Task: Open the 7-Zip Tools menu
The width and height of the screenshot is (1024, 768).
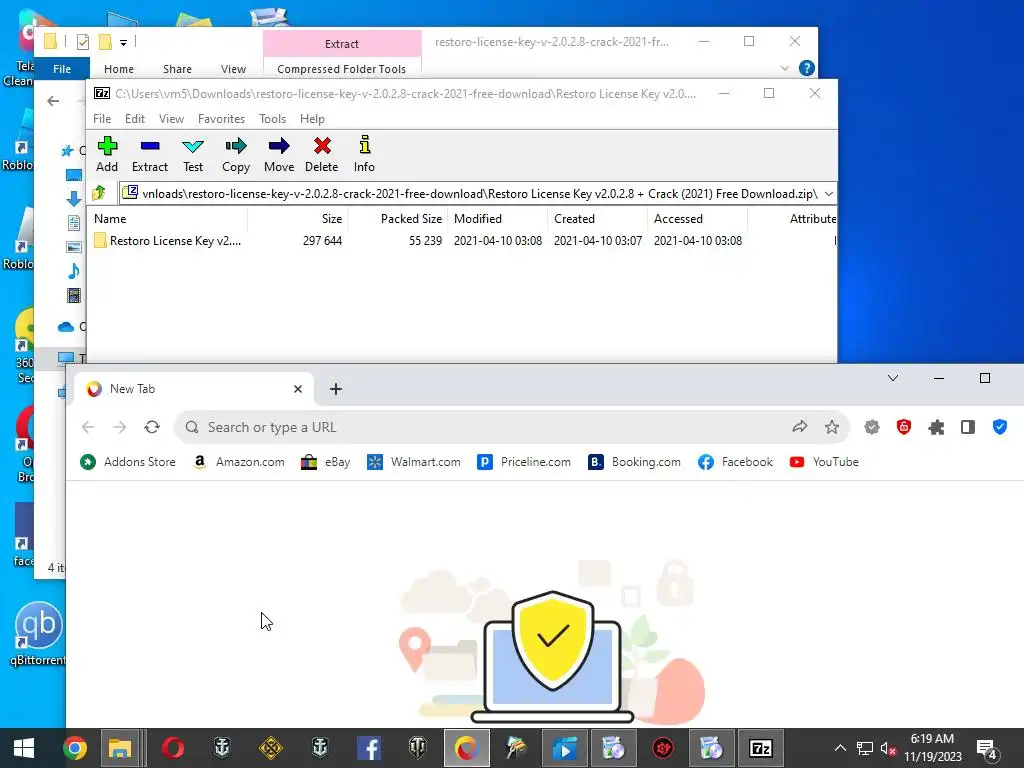Action: (272, 119)
